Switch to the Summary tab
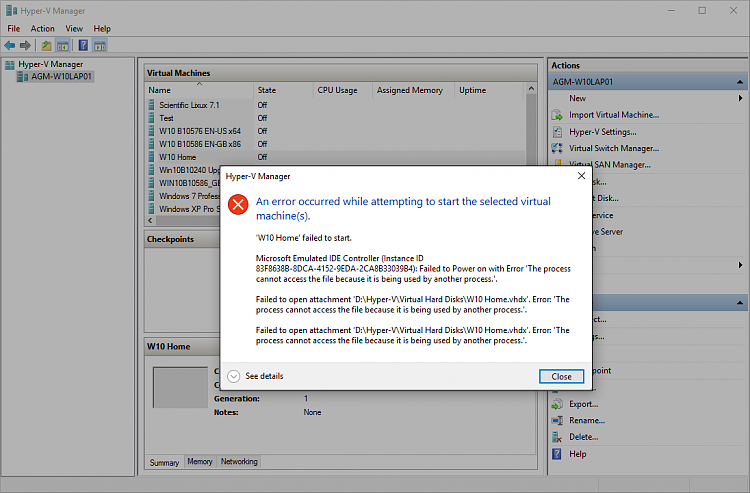 pos(164,462)
